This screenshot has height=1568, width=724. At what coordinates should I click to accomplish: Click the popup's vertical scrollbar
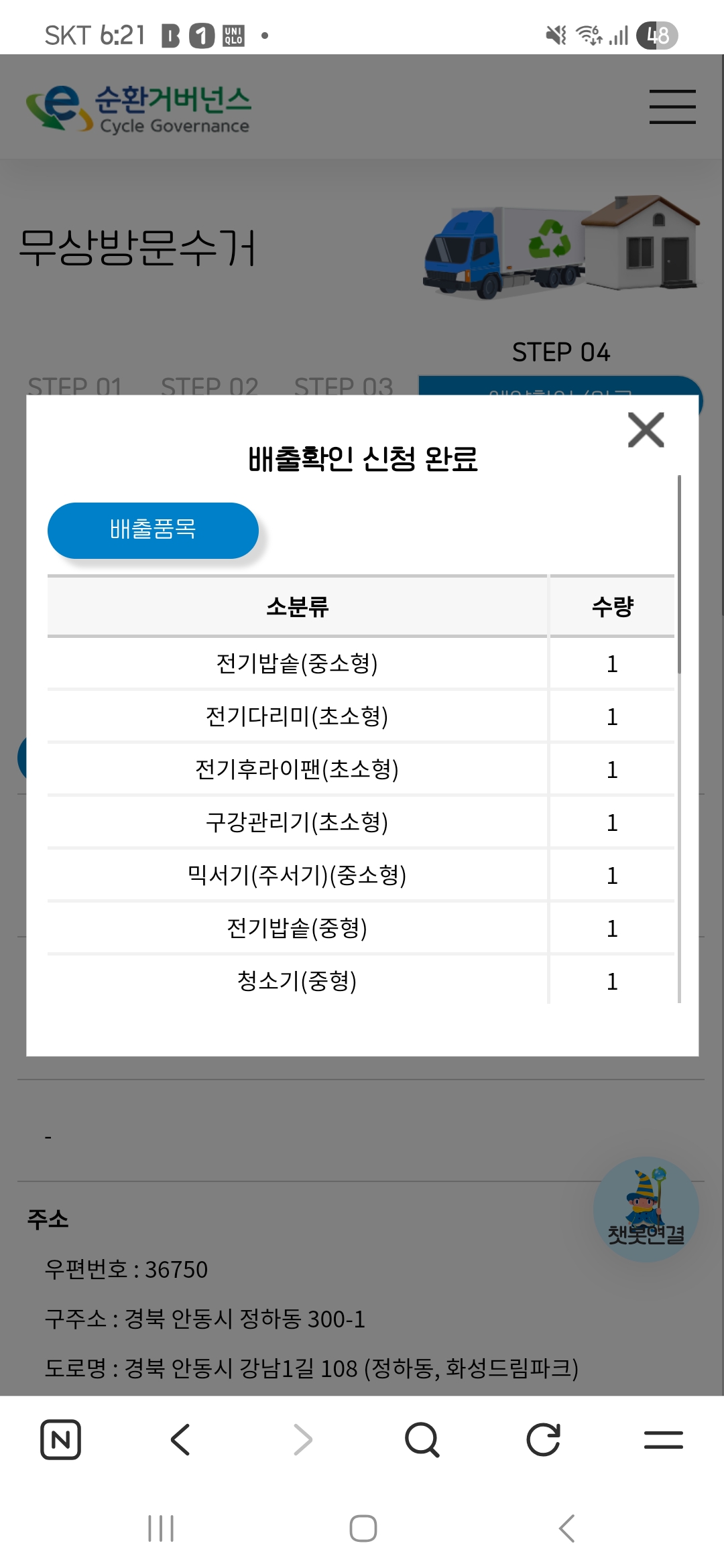[x=679, y=574]
